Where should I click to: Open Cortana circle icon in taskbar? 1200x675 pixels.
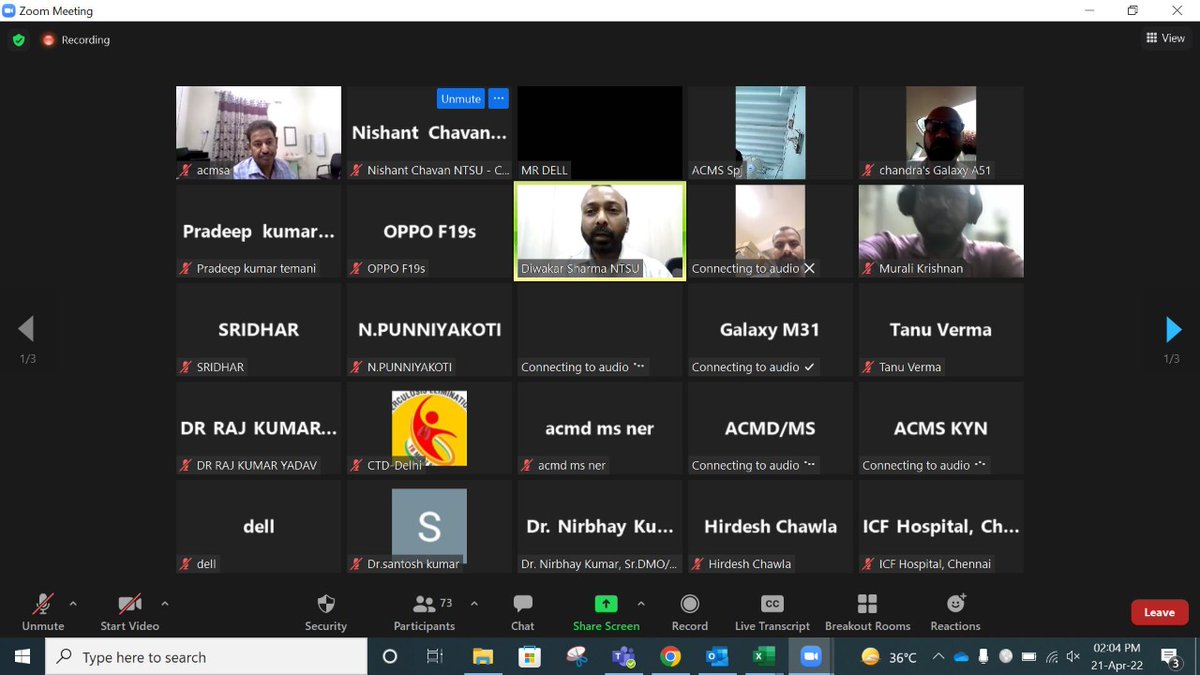pos(390,657)
